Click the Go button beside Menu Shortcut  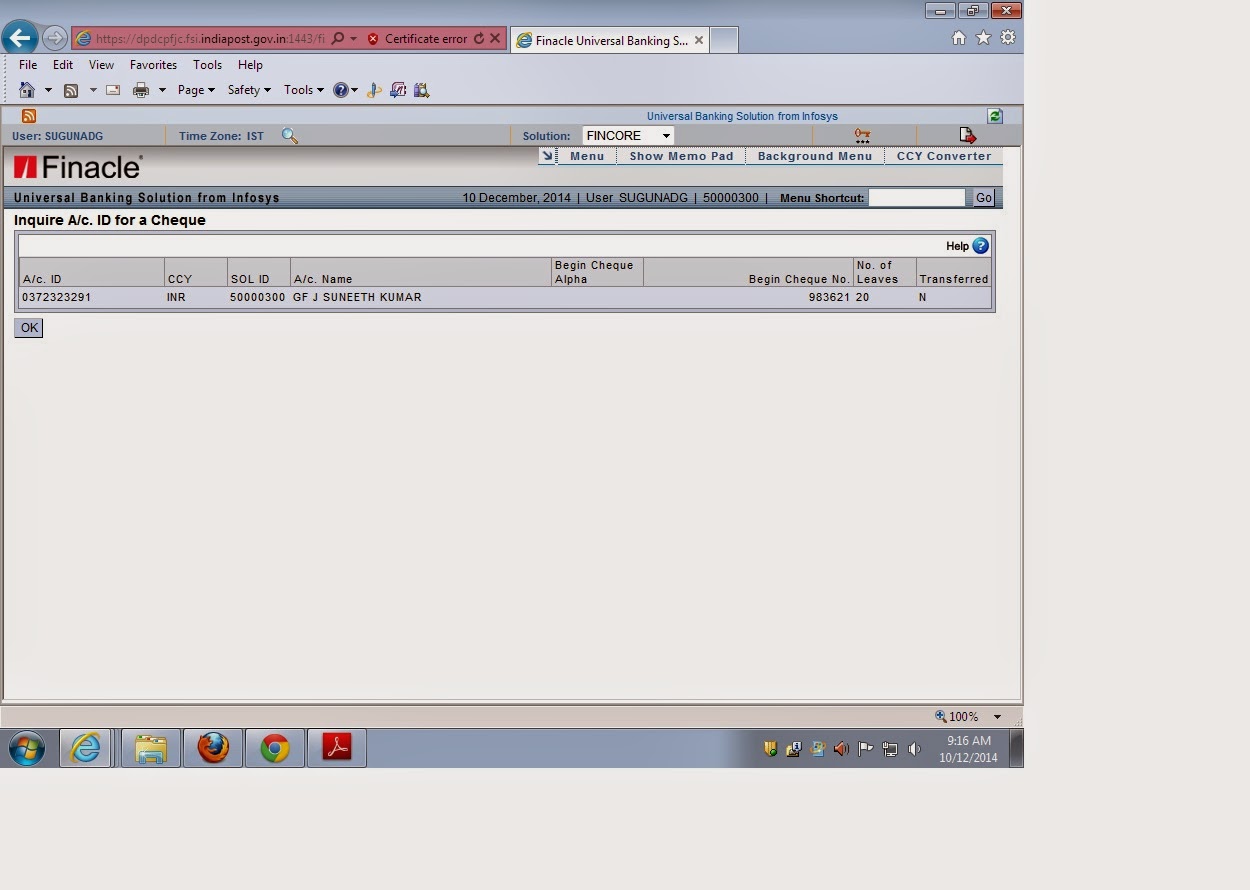(982, 197)
